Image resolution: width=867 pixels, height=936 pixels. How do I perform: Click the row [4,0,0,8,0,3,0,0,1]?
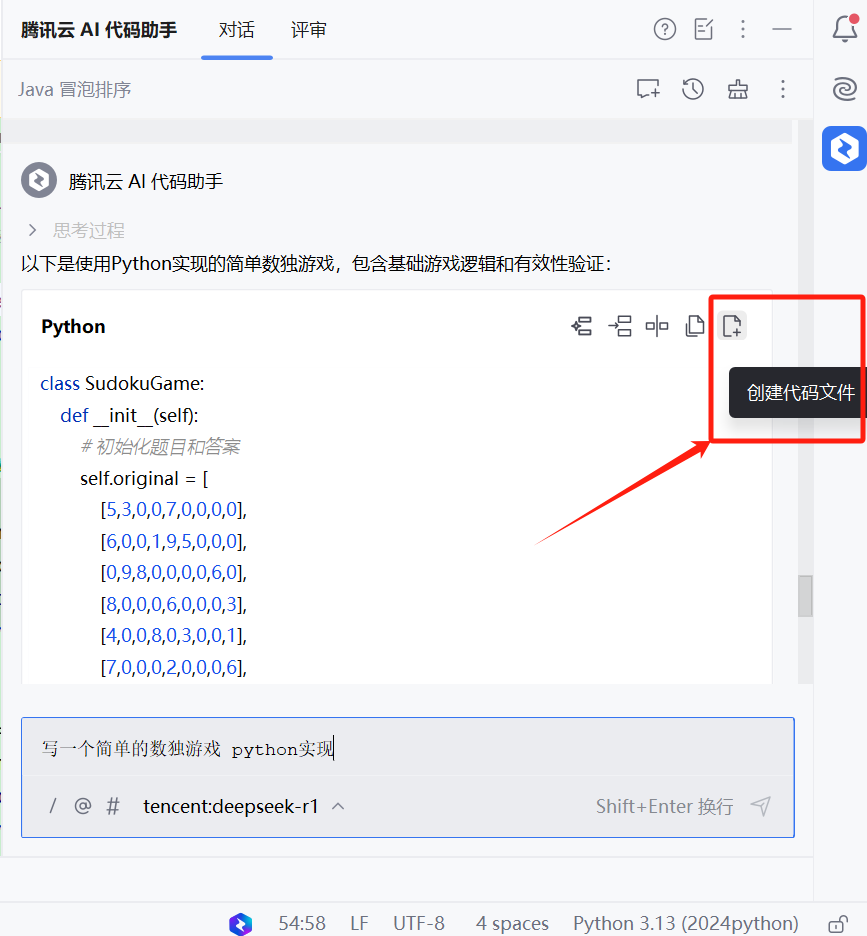coord(173,635)
